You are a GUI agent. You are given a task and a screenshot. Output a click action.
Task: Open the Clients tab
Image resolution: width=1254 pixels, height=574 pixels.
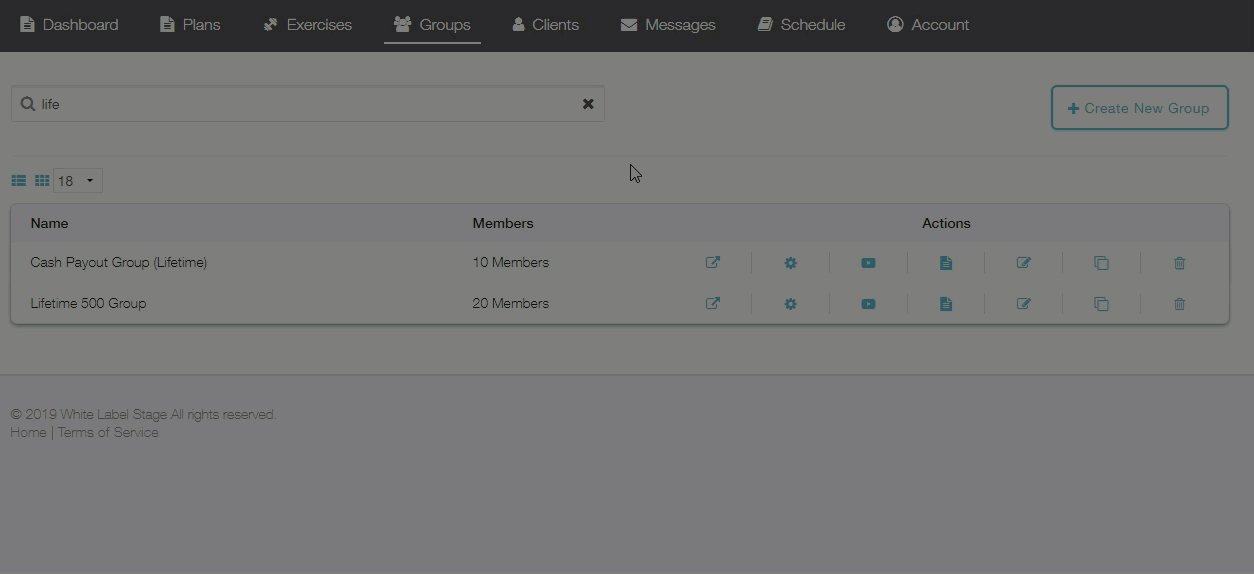click(545, 25)
